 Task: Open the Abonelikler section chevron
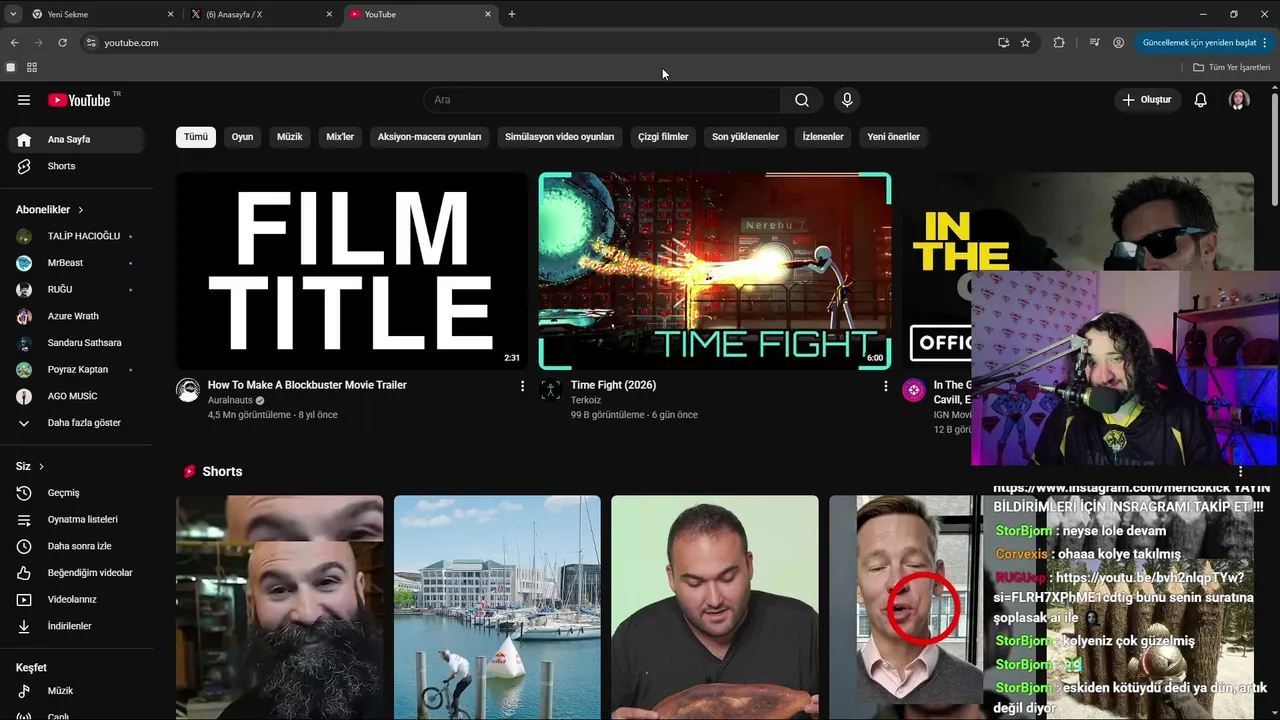point(81,210)
